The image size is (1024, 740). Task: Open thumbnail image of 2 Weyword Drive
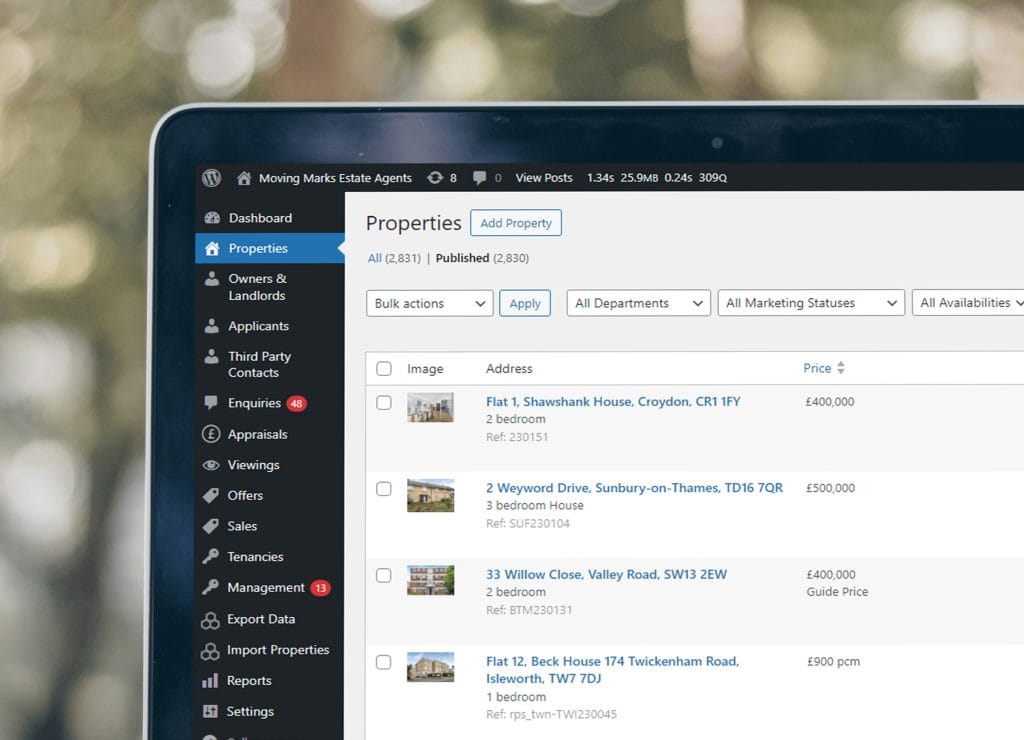coord(430,495)
